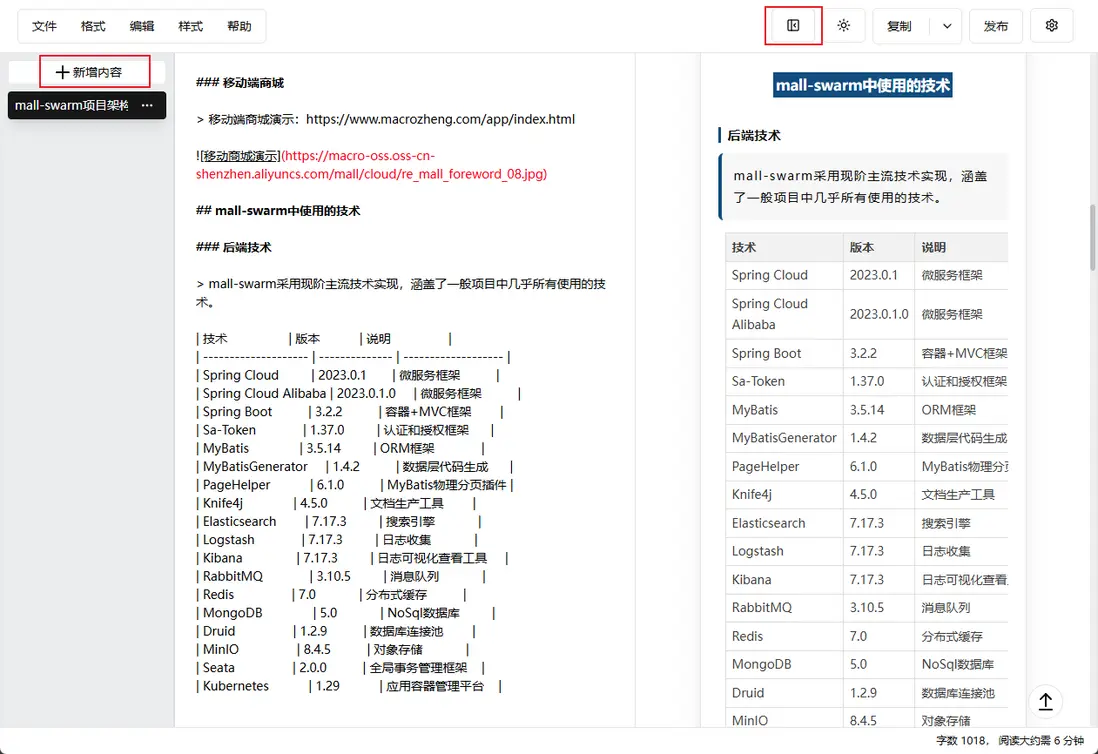Click the 后端技术 heading in preview
Image resolution: width=1098 pixels, height=754 pixels.
(753, 136)
